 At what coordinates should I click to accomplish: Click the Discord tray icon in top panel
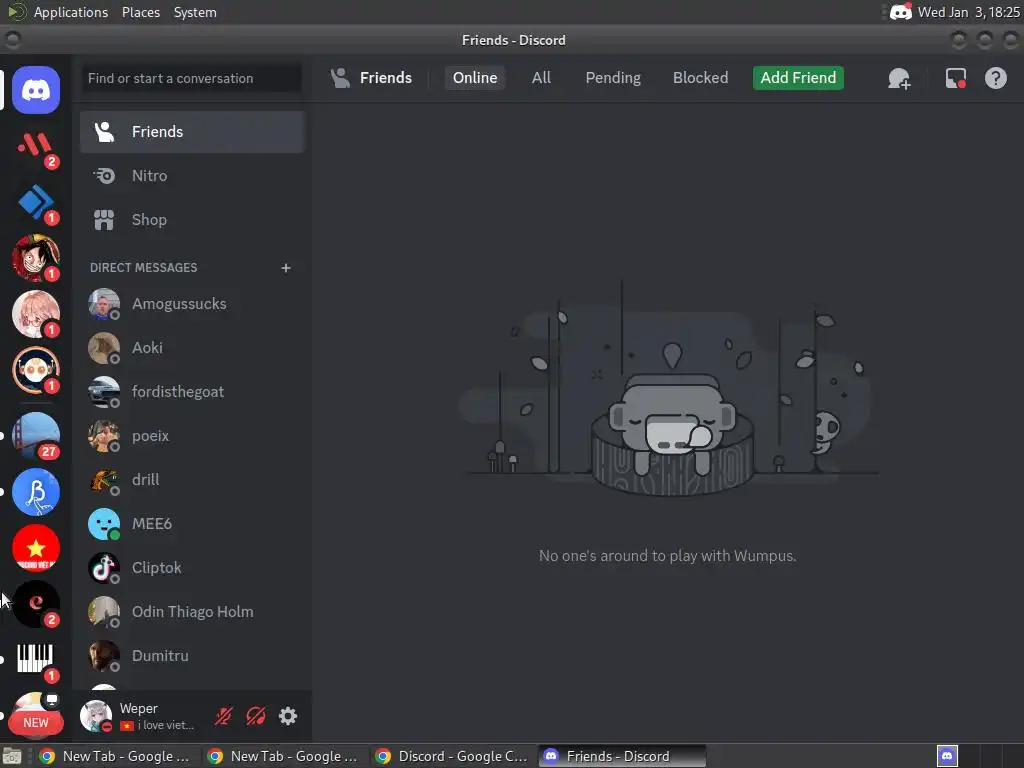tap(901, 12)
